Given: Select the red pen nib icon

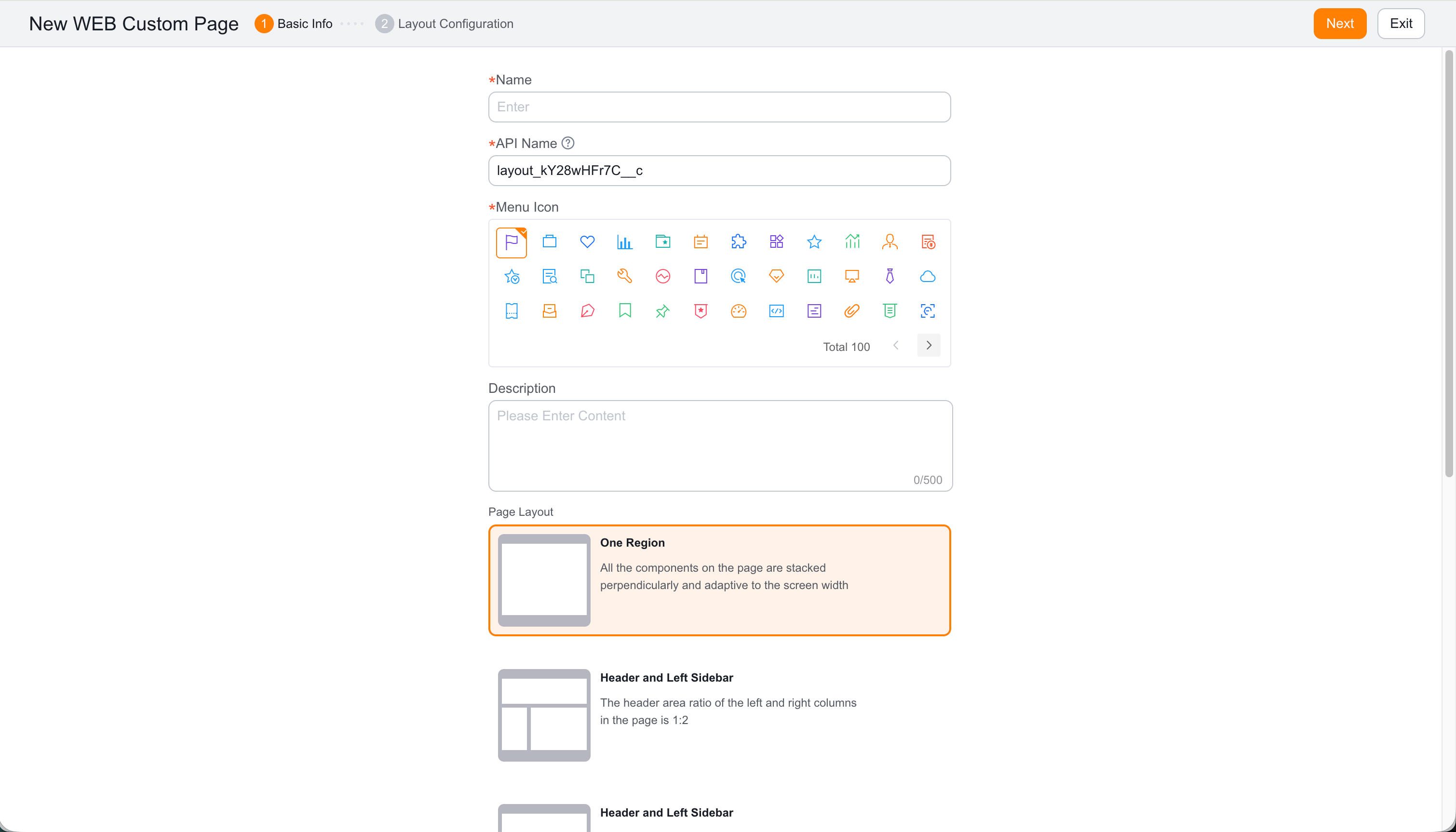Looking at the screenshot, I should (587, 311).
